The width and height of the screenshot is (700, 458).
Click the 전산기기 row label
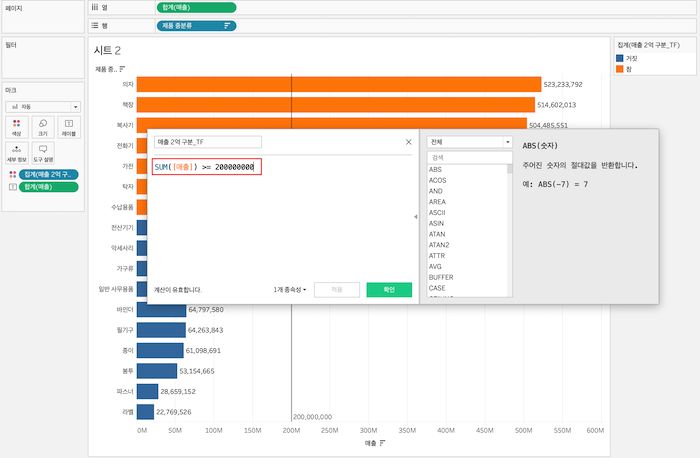pos(122,228)
